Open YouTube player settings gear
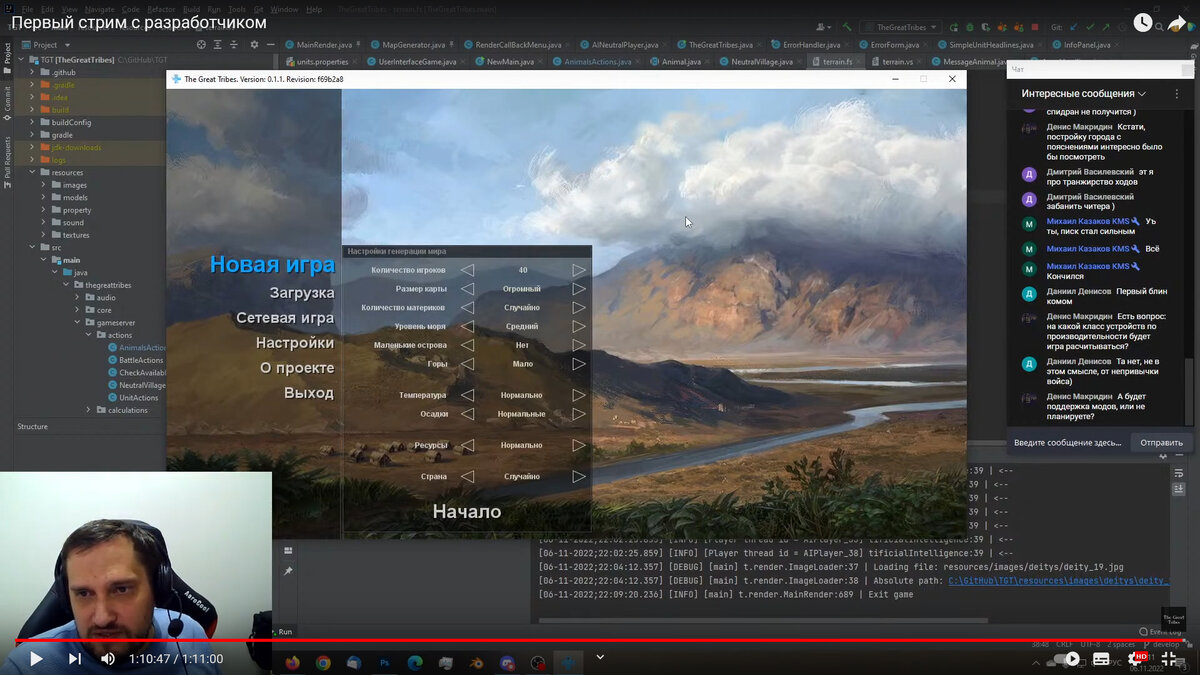 click(1135, 659)
